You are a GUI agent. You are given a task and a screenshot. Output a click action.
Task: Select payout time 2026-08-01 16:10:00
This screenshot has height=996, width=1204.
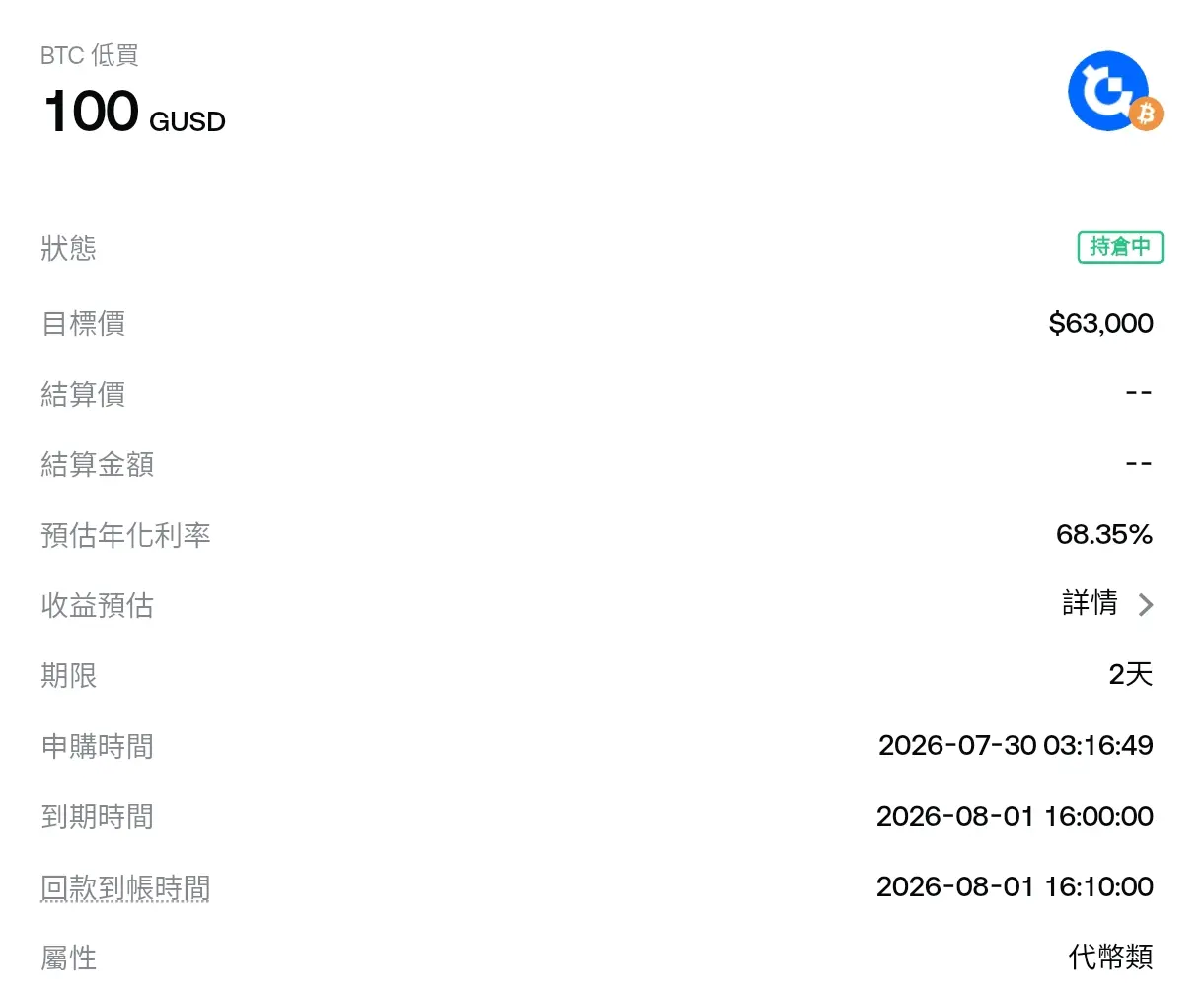coord(1015,886)
